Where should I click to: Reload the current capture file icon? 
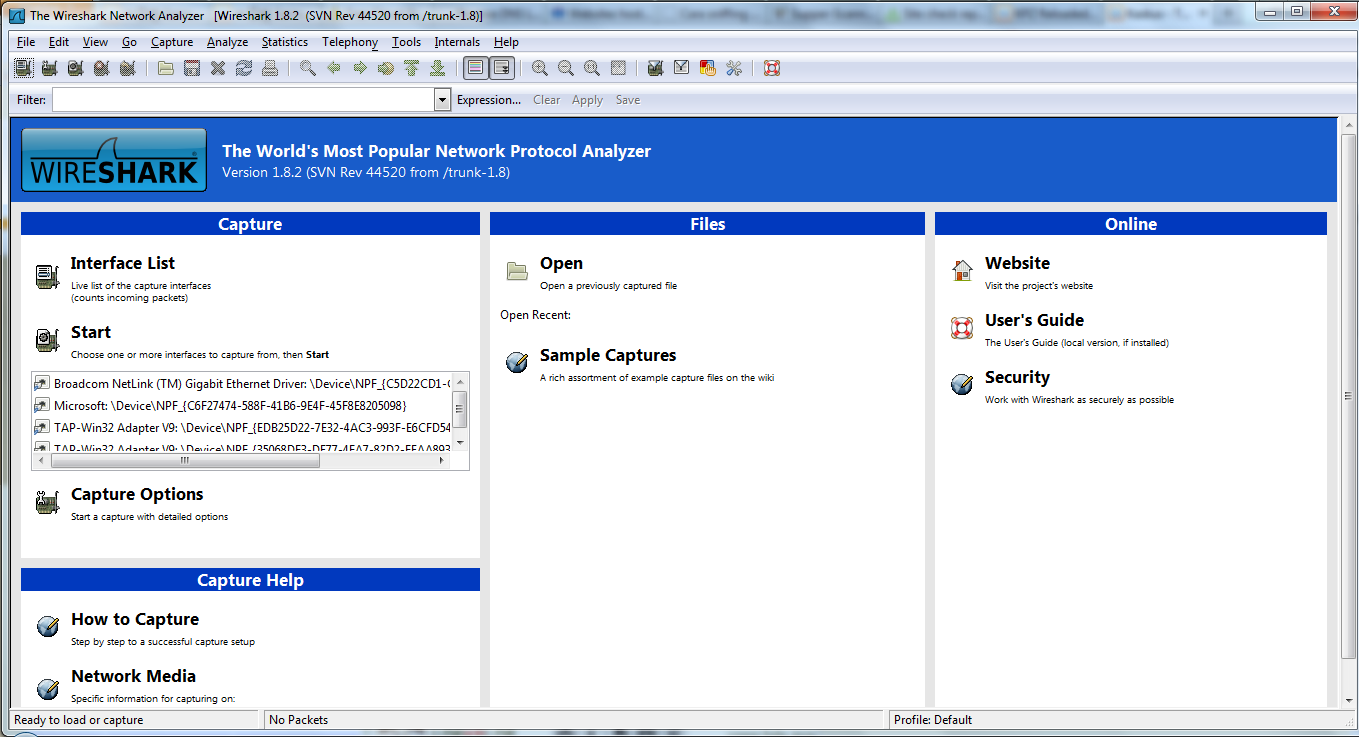pos(244,67)
